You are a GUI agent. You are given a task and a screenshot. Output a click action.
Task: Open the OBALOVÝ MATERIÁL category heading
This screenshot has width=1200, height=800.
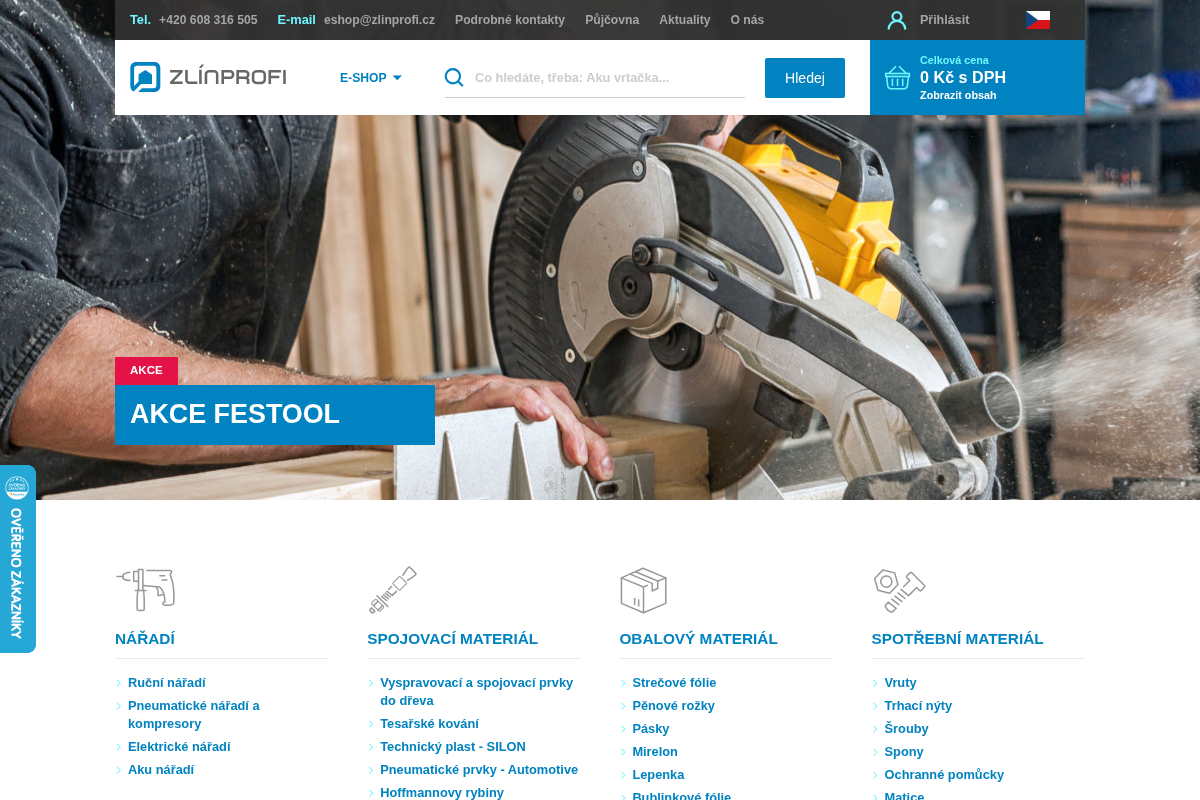698,639
